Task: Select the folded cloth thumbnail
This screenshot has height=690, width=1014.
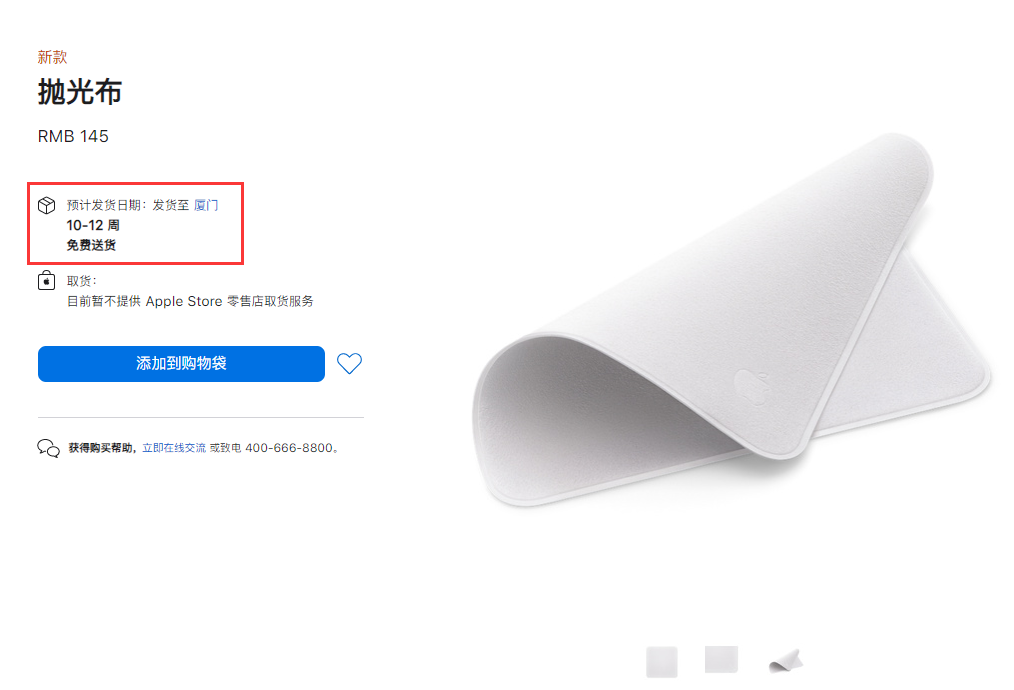Action: tap(786, 662)
